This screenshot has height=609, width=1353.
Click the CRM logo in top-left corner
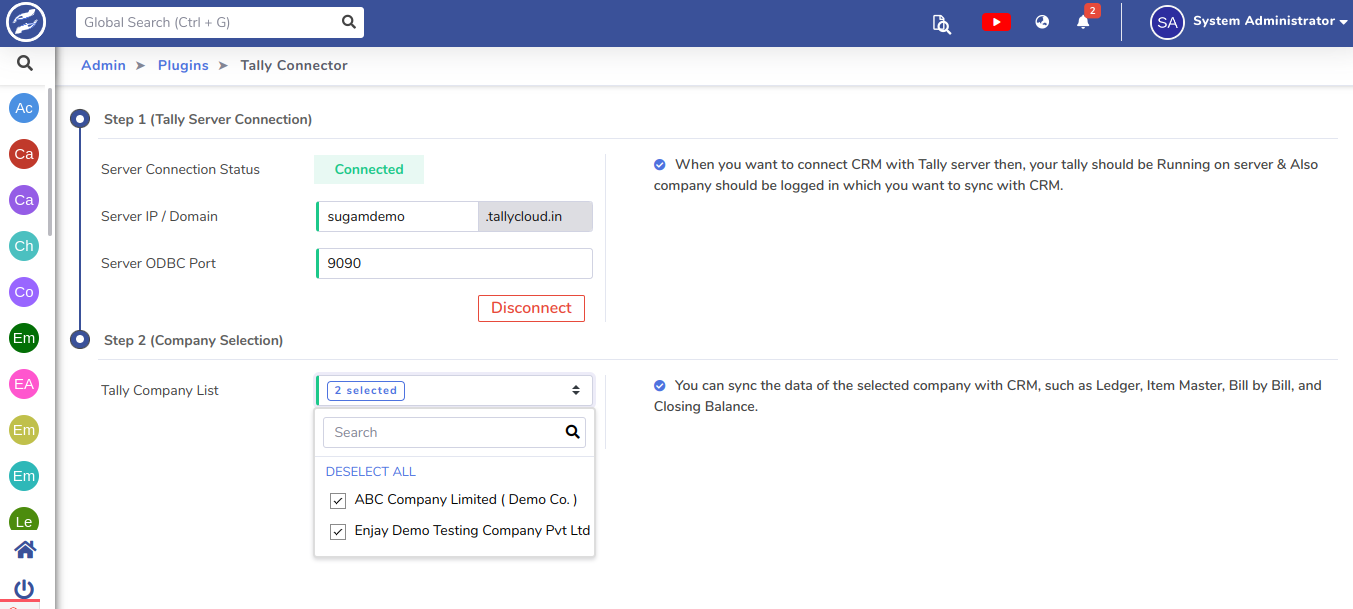(26, 22)
